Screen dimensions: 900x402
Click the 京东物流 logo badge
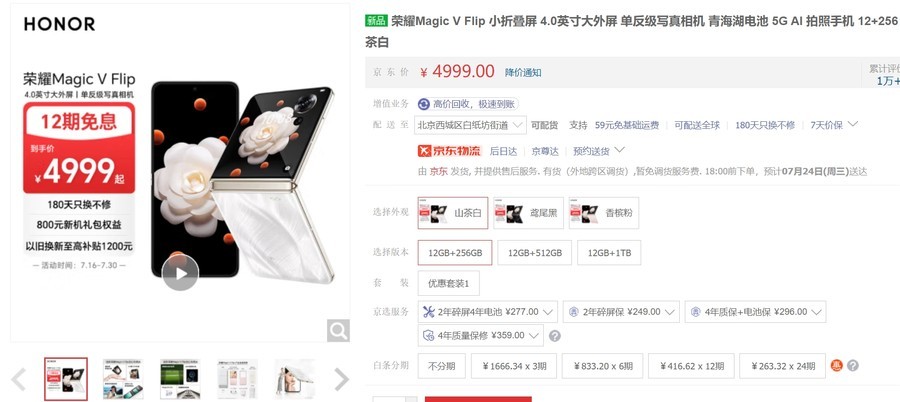click(x=449, y=151)
